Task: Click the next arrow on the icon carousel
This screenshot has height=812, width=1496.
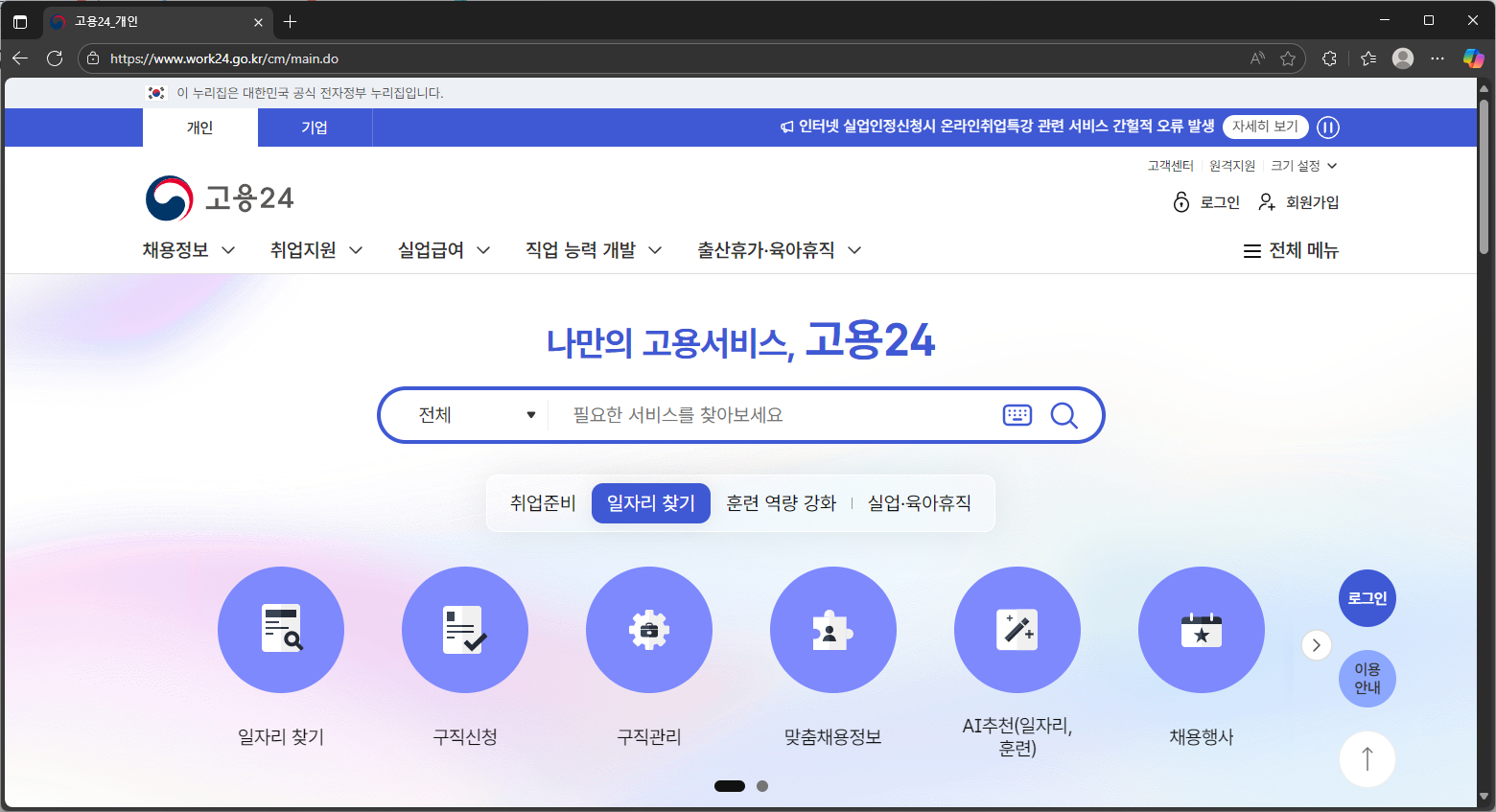Action: [1317, 645]
